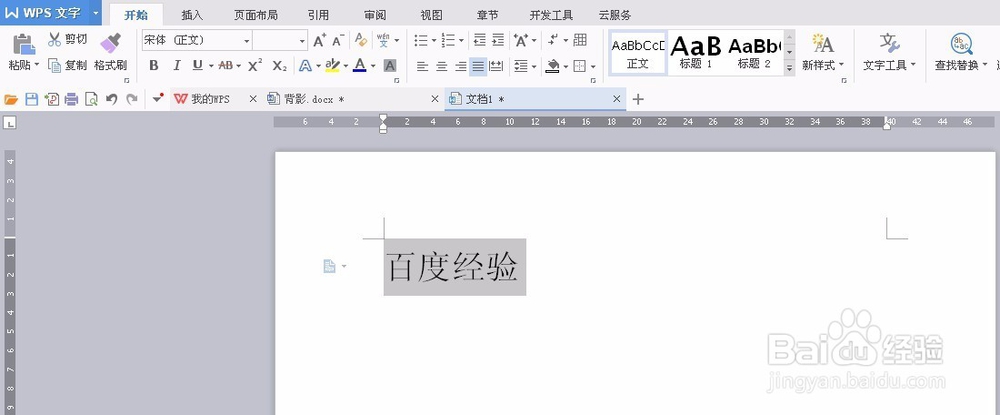
Task: Clear formatting with the eraser icon
Action: pos(361,40)
